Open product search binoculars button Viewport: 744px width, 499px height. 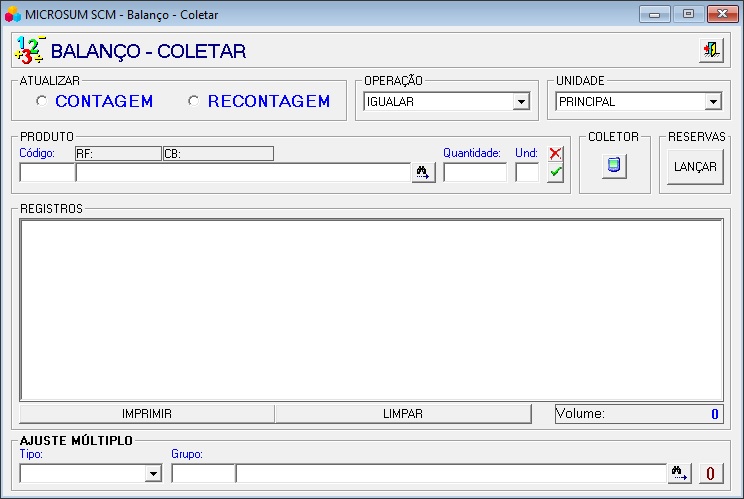point(423,173)
